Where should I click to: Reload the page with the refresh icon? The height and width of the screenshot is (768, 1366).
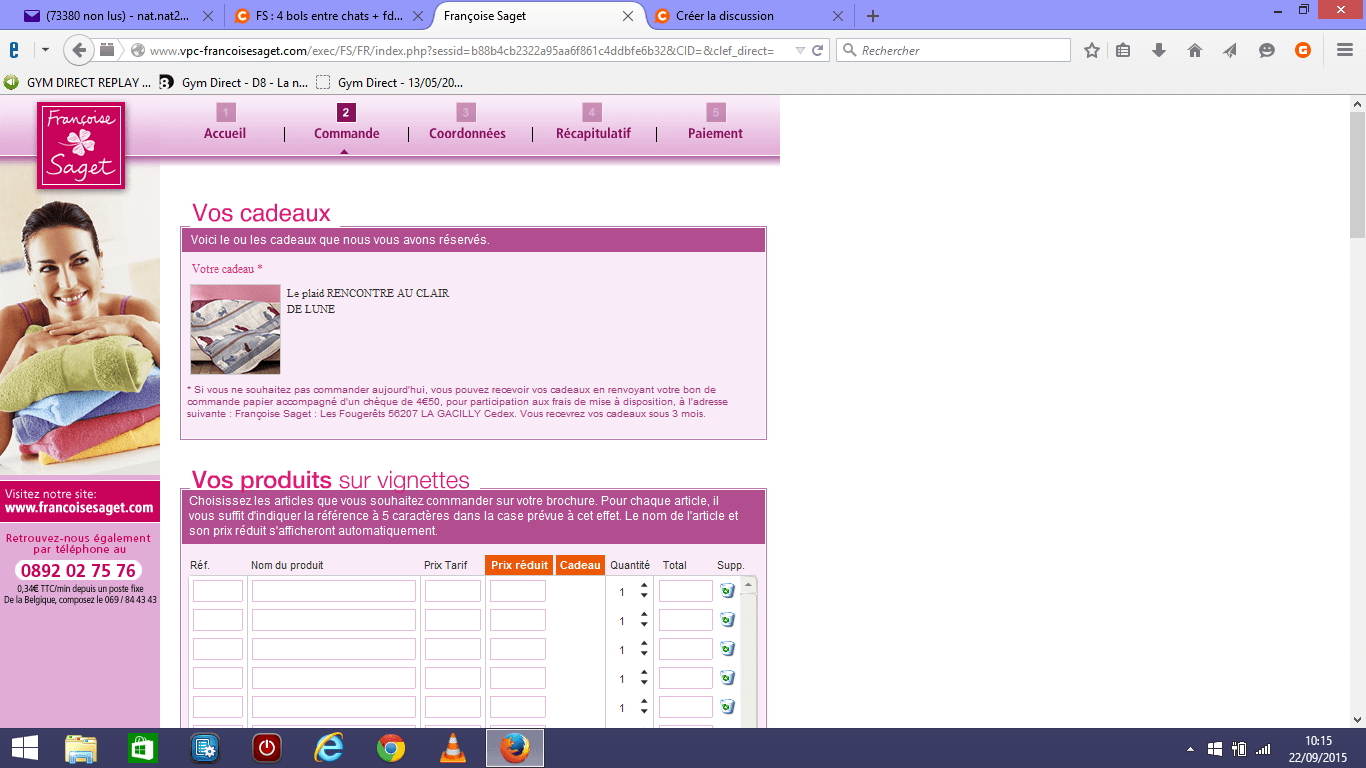[x=817, y=51]
